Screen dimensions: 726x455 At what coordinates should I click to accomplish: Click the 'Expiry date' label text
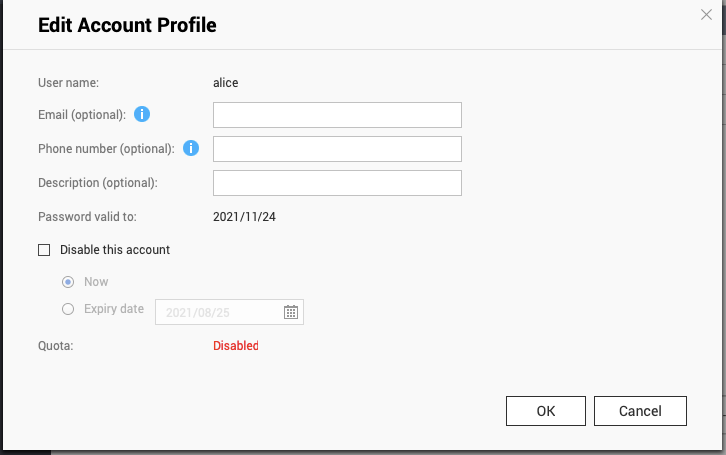(114, 309)
